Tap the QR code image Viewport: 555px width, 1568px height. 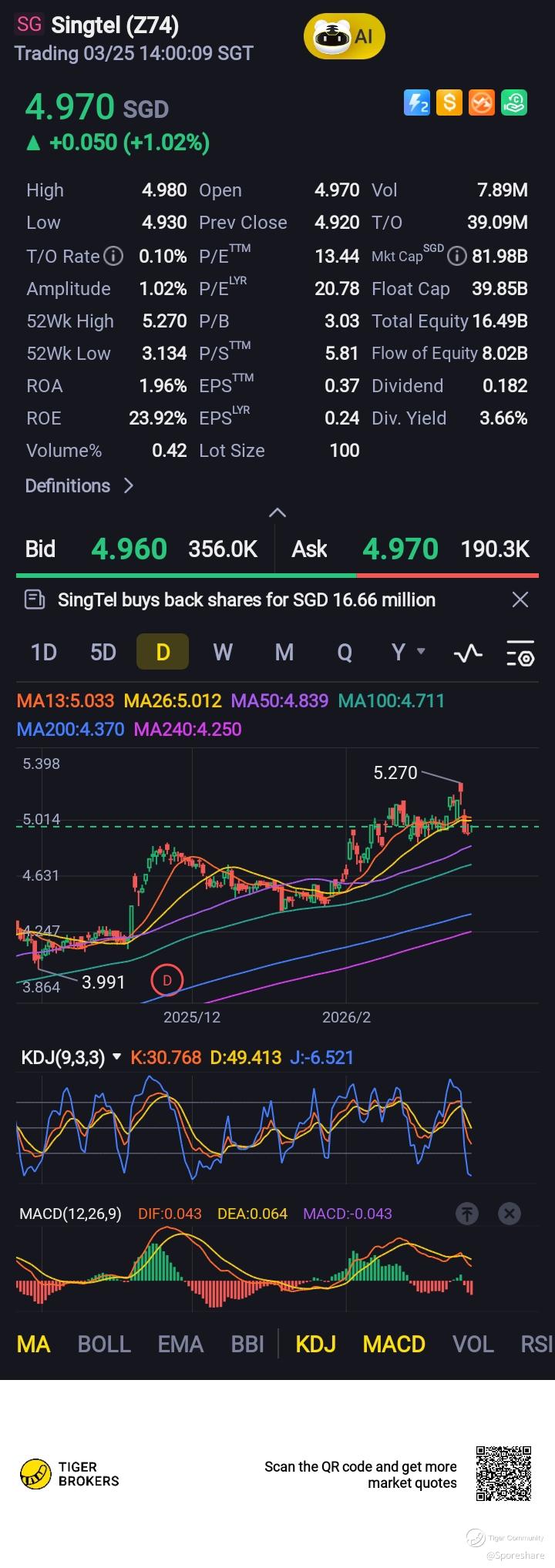coord(503,1473)
